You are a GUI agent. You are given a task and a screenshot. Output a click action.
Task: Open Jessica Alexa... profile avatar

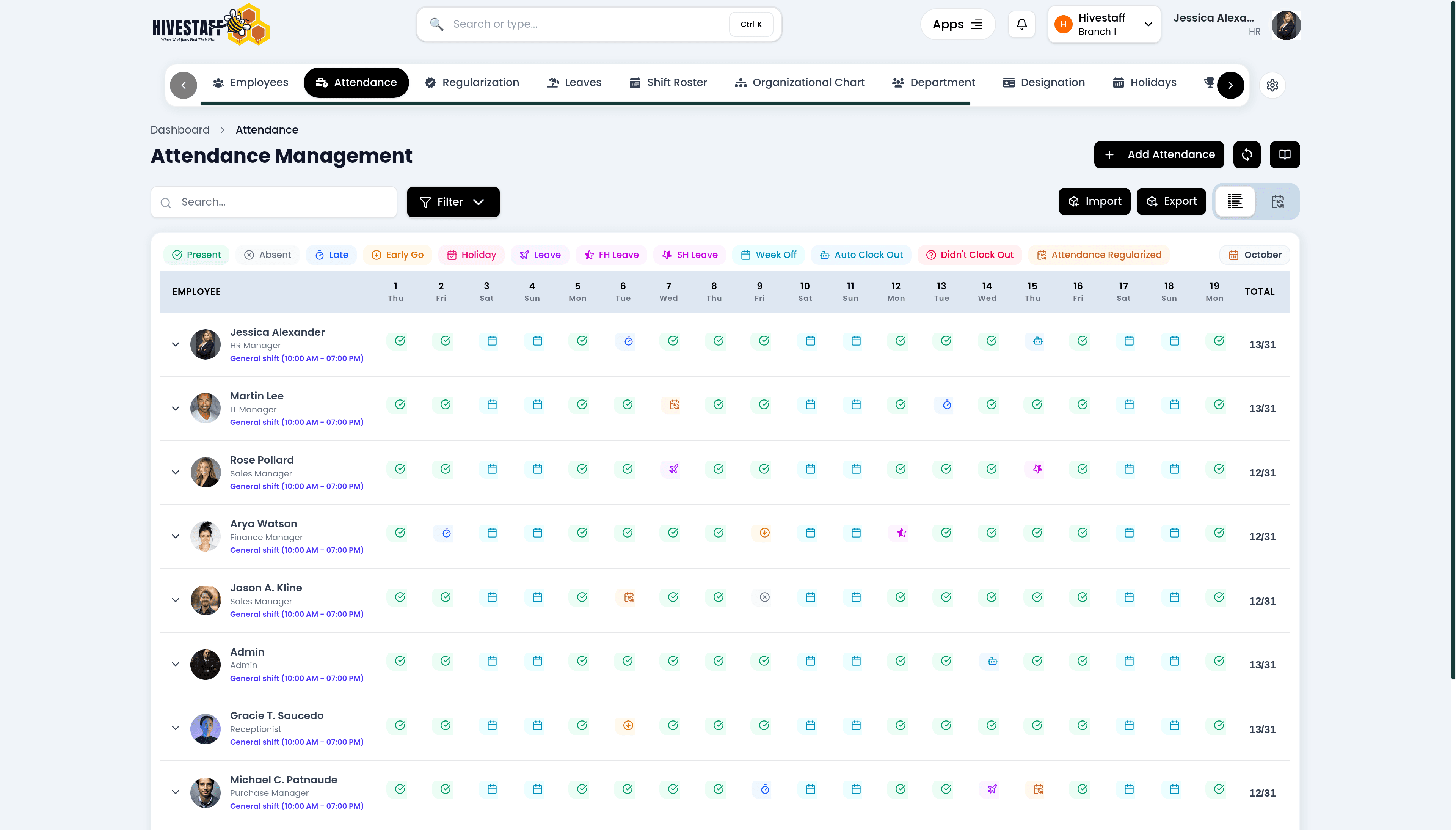point(1286,25)
